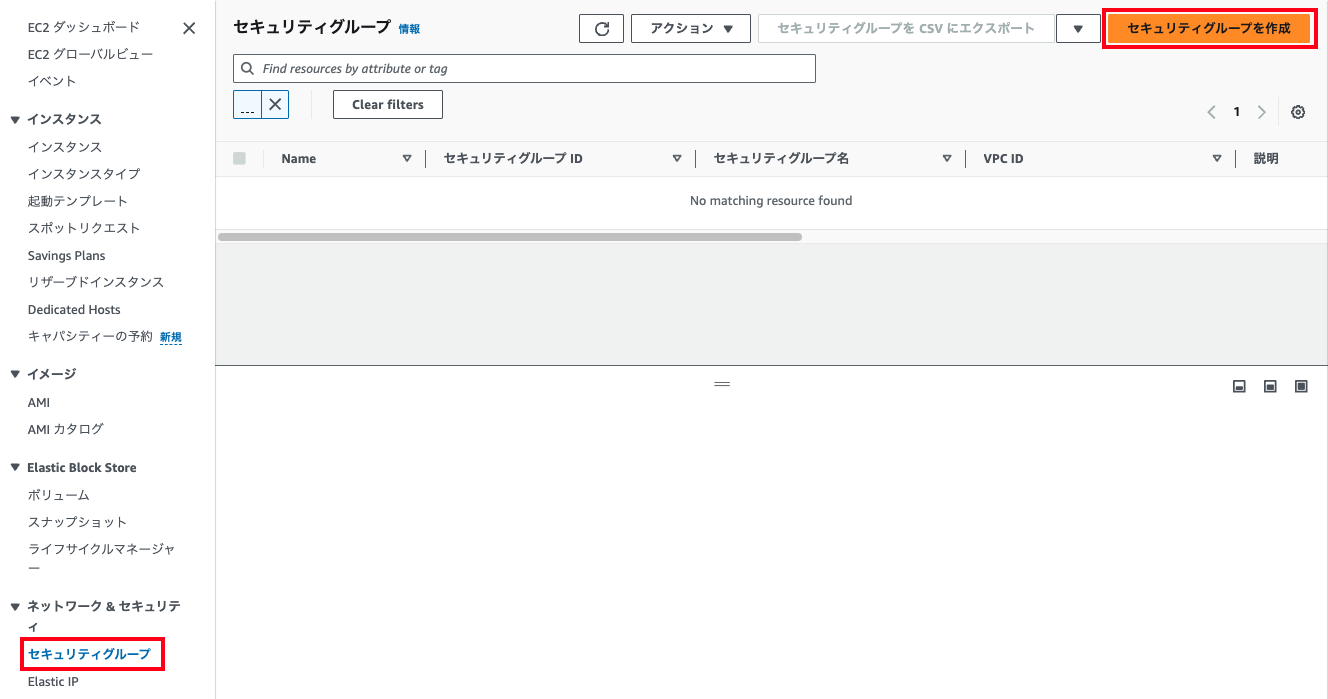1328x699 pixels.
Task: Collapse the ネットワーク & セキュリティ section
Action: tap(15, 606)
